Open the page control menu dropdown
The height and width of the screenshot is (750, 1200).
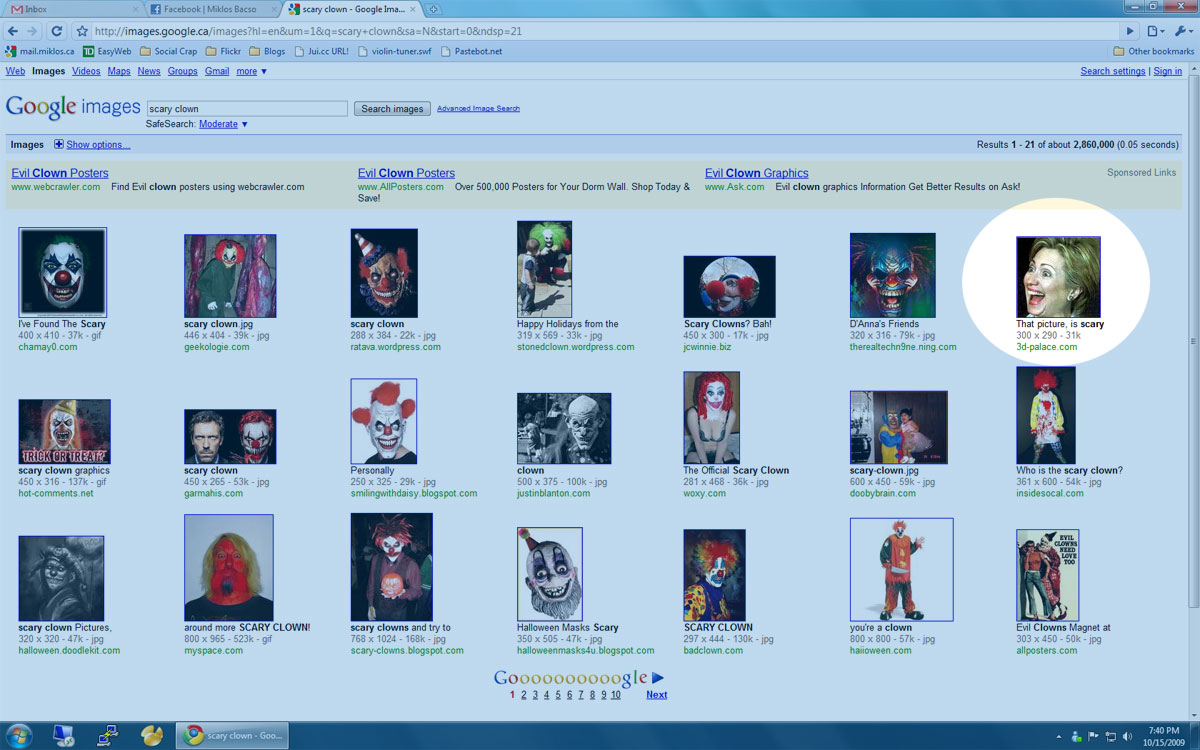[x=1156, y=31]
